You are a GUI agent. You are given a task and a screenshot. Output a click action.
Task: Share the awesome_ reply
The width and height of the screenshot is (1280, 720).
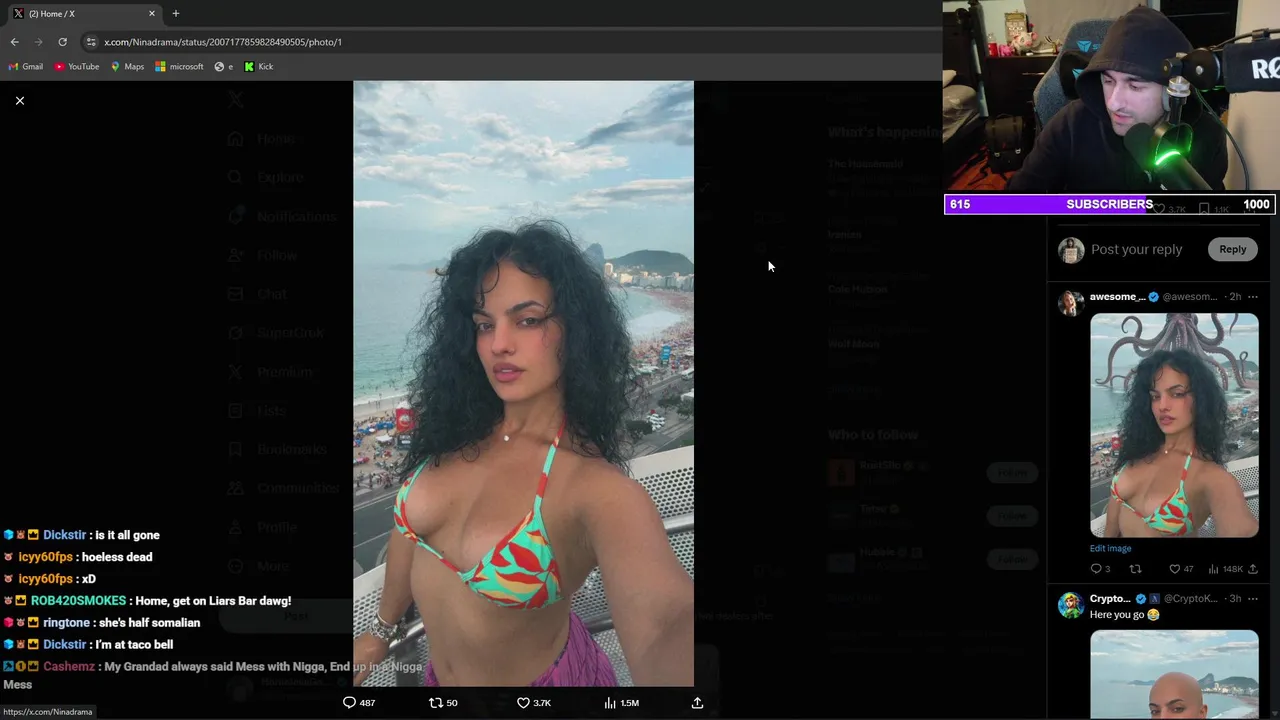pyautogui.click(x=1253, y=569)
